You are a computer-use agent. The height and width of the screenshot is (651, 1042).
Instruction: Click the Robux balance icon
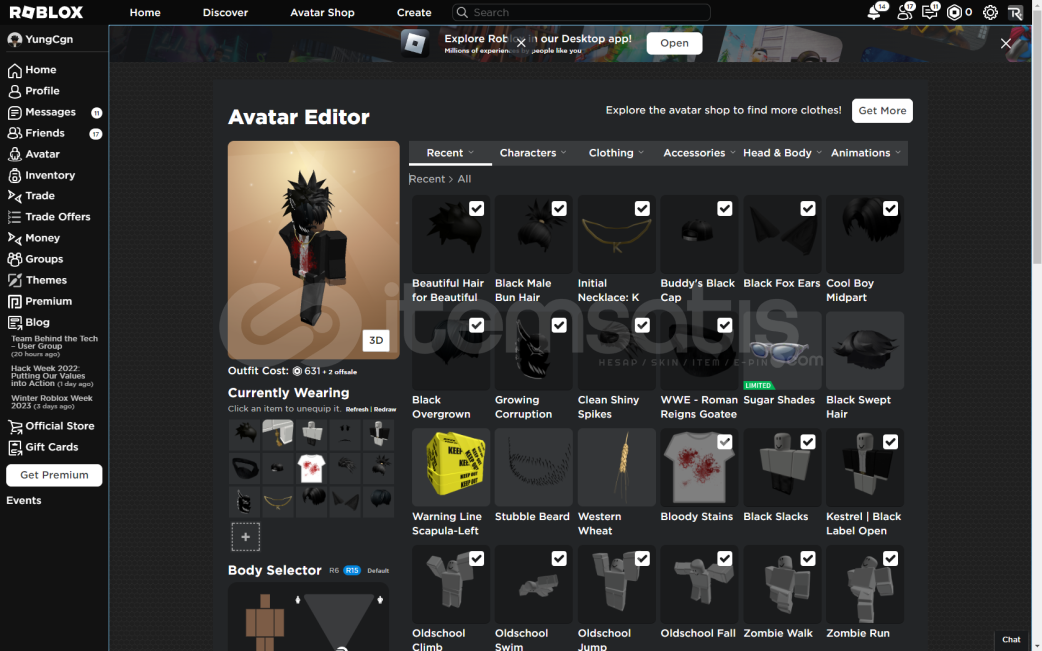click(x=954, y=12)
